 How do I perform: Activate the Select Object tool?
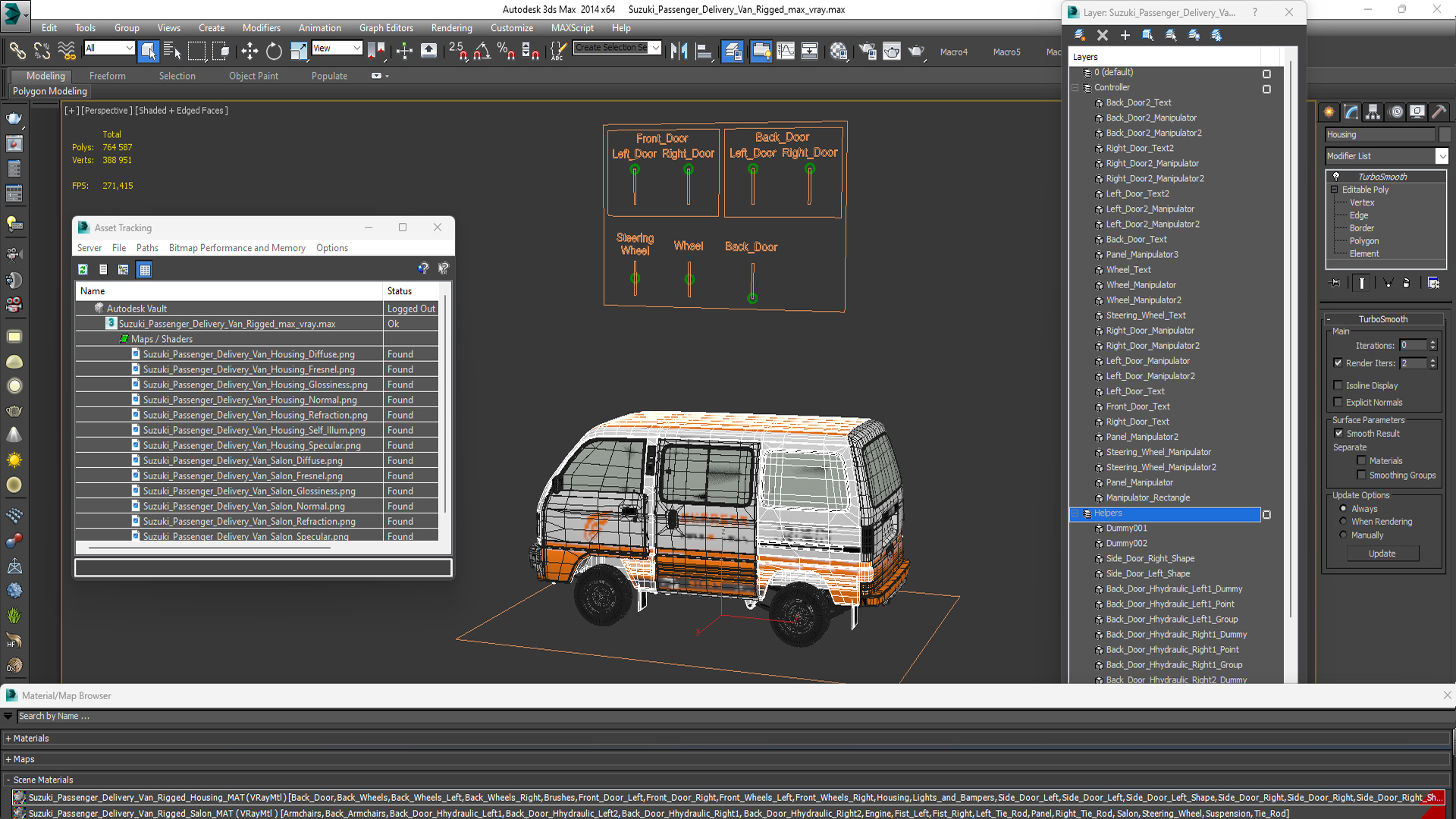149,51
